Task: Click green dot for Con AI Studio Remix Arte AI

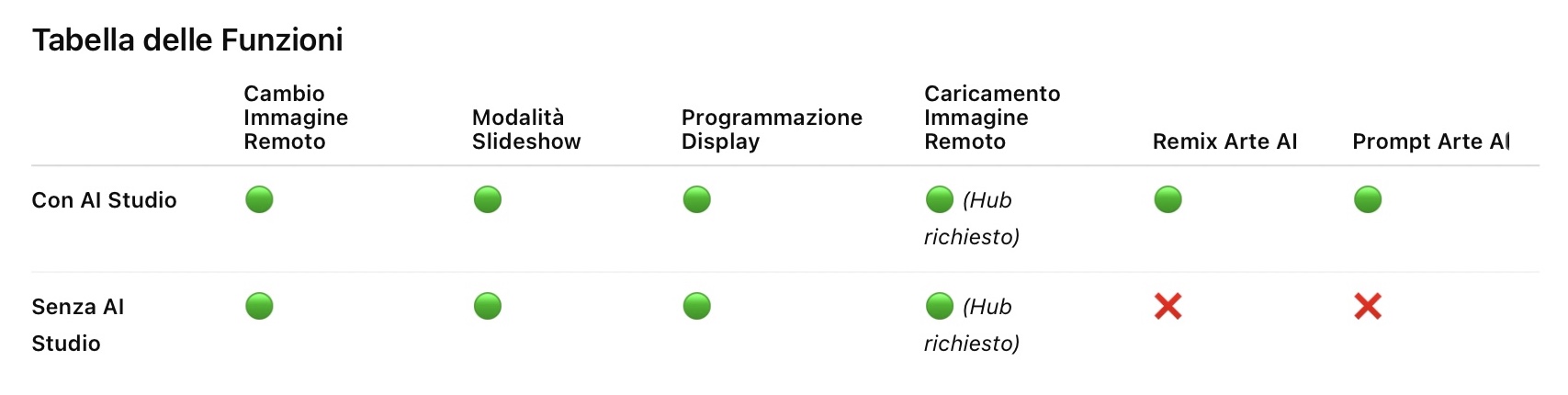Action: coord(1168,199)
